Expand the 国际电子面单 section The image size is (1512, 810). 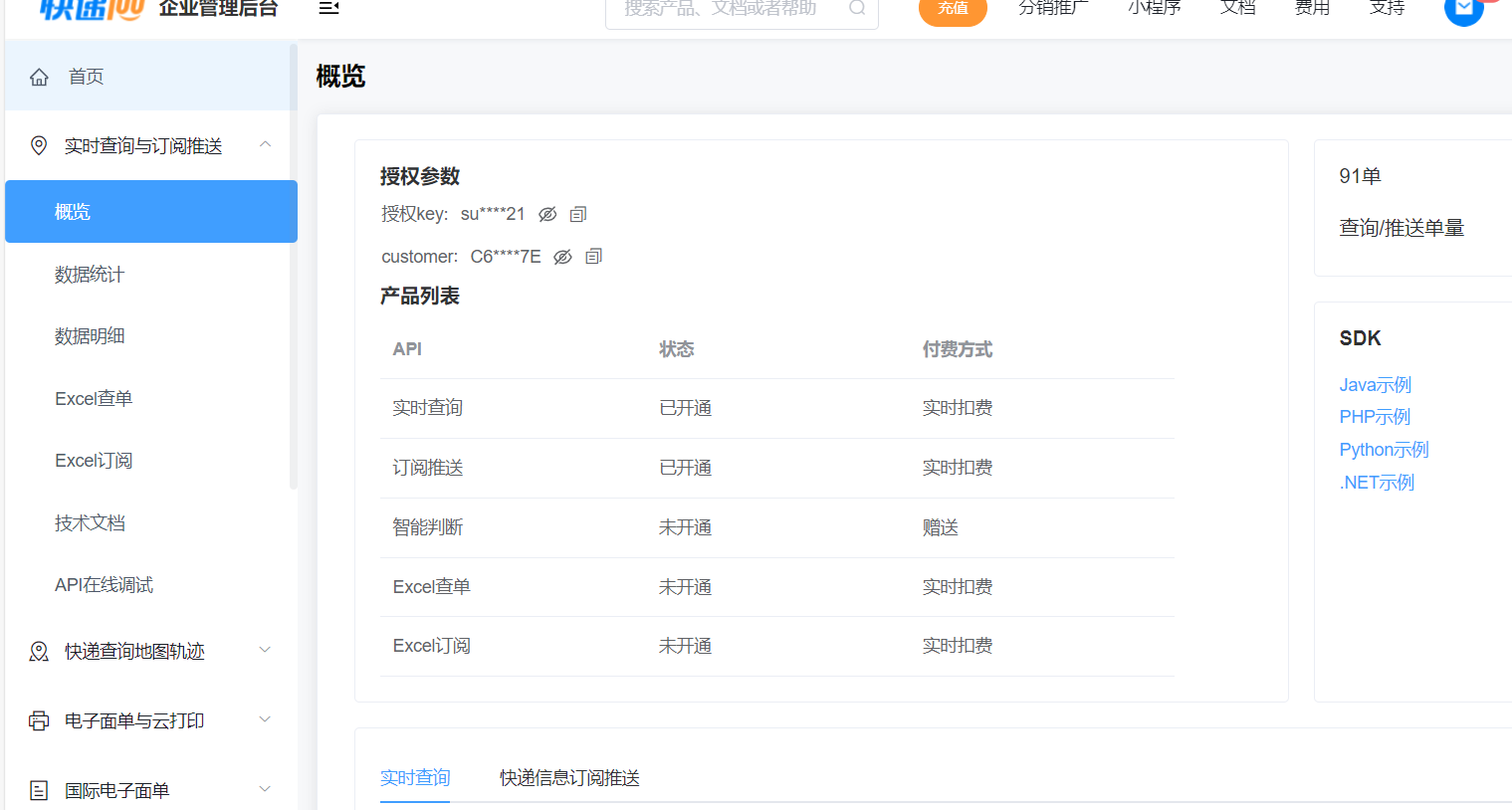click(x=265, y=789)
